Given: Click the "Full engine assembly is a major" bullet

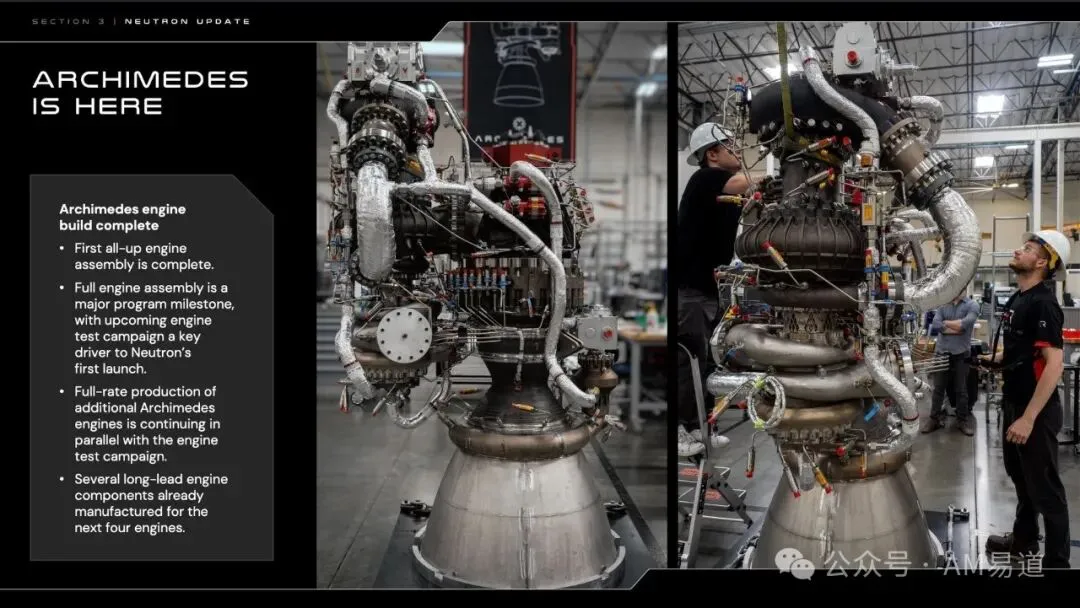Looking at the screenshot, I should [148, 328].
